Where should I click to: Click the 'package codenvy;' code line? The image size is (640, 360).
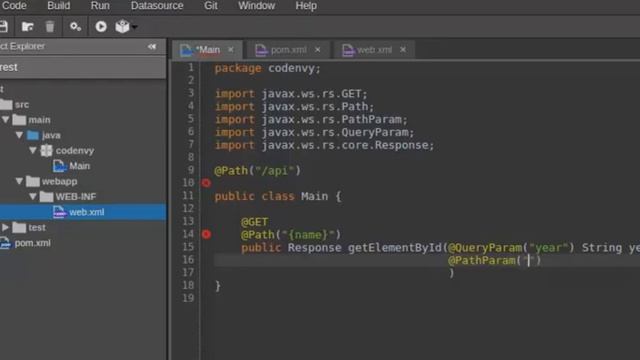point(268,68)
